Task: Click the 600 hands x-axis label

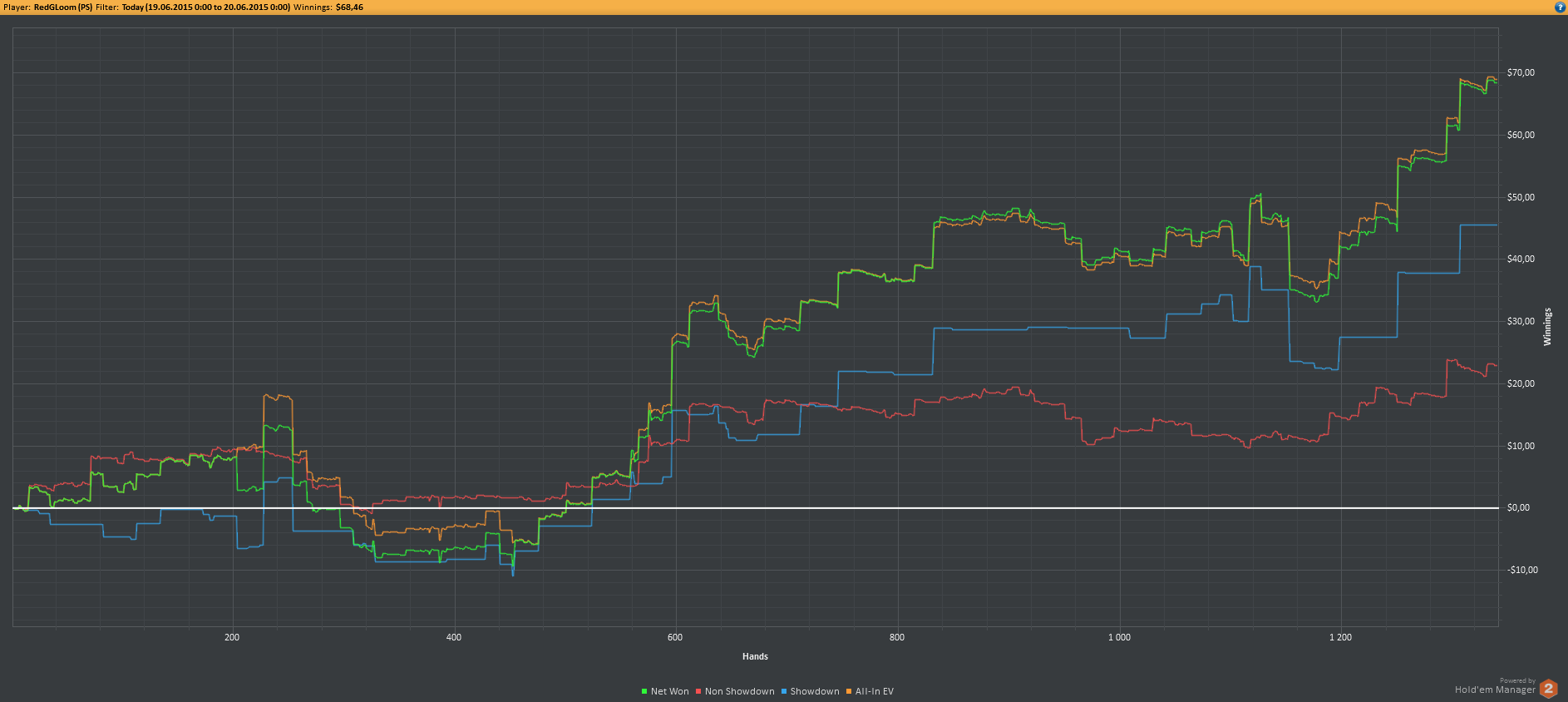Action: [675, 637]
